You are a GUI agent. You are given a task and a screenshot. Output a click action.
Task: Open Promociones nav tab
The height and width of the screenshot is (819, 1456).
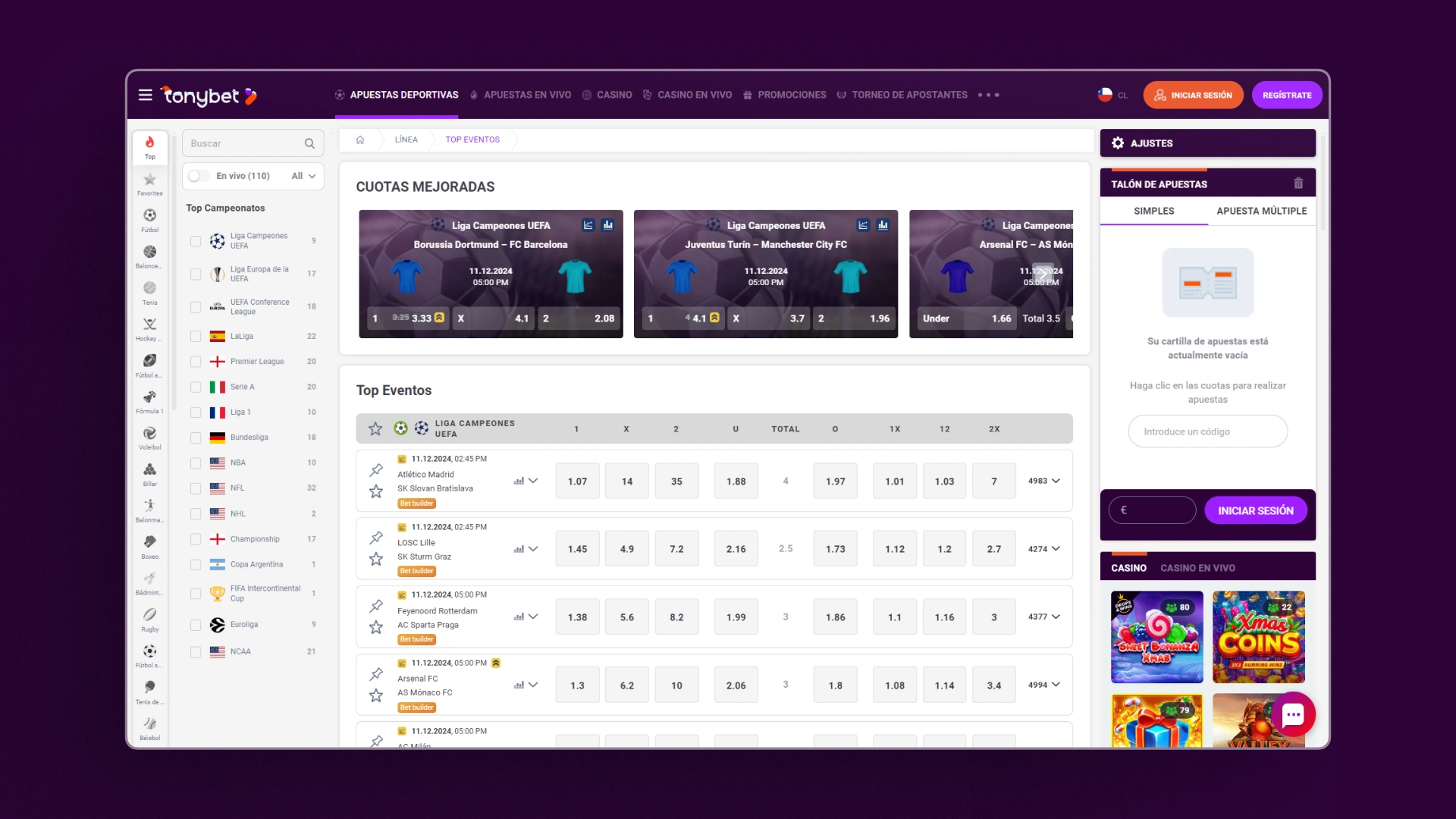point(784,95)
